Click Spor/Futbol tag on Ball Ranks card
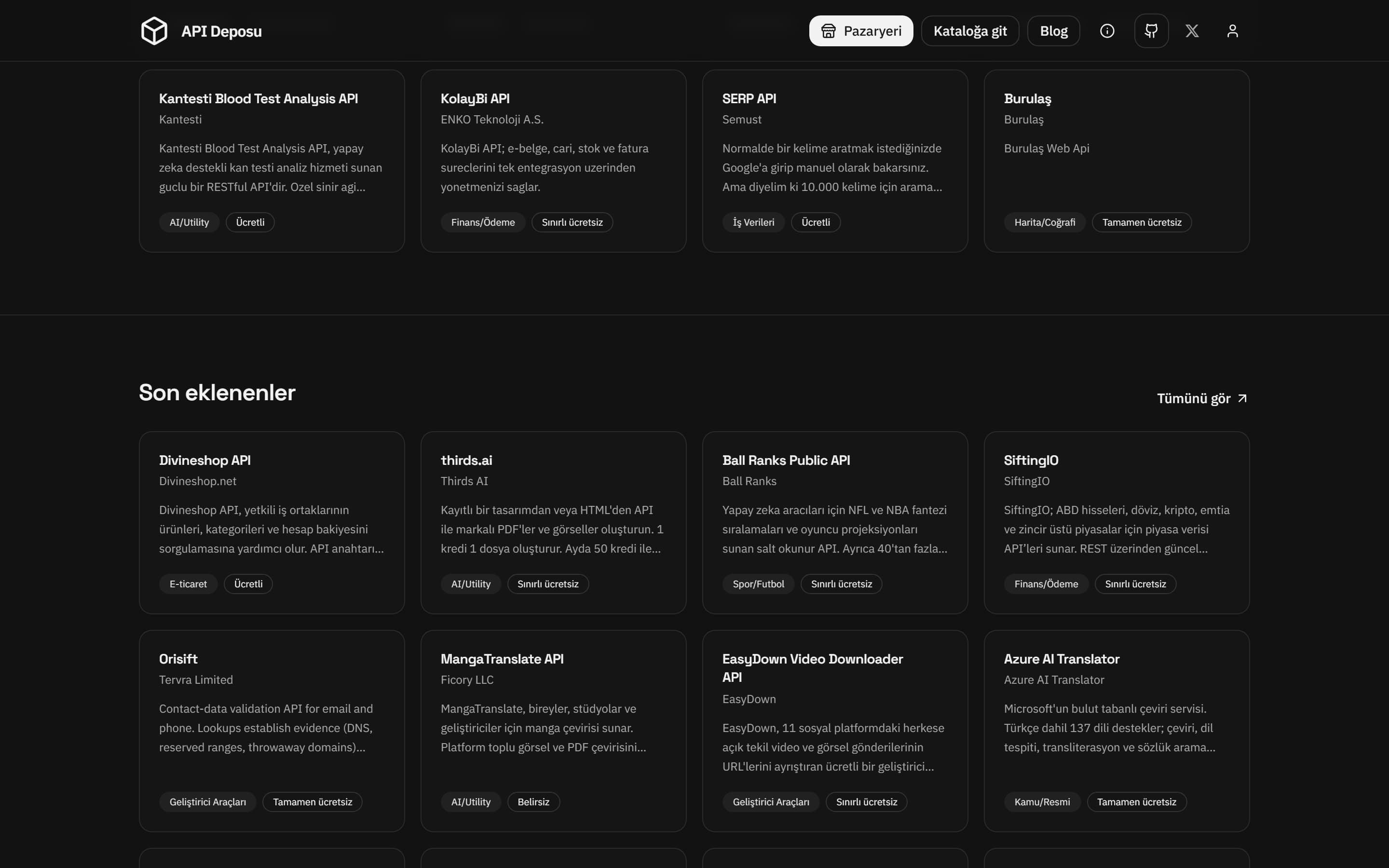Viewport: 1389px width, 868px height. tap(758, 584)
